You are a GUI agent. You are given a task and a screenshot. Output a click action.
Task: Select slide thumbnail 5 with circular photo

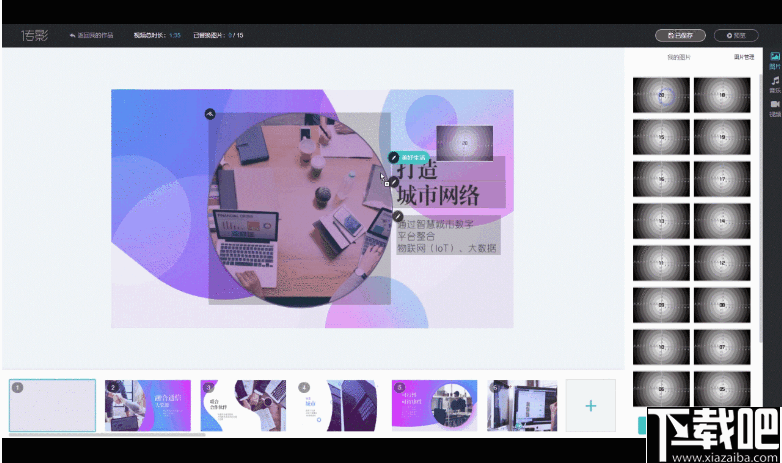tap(434, 406)
